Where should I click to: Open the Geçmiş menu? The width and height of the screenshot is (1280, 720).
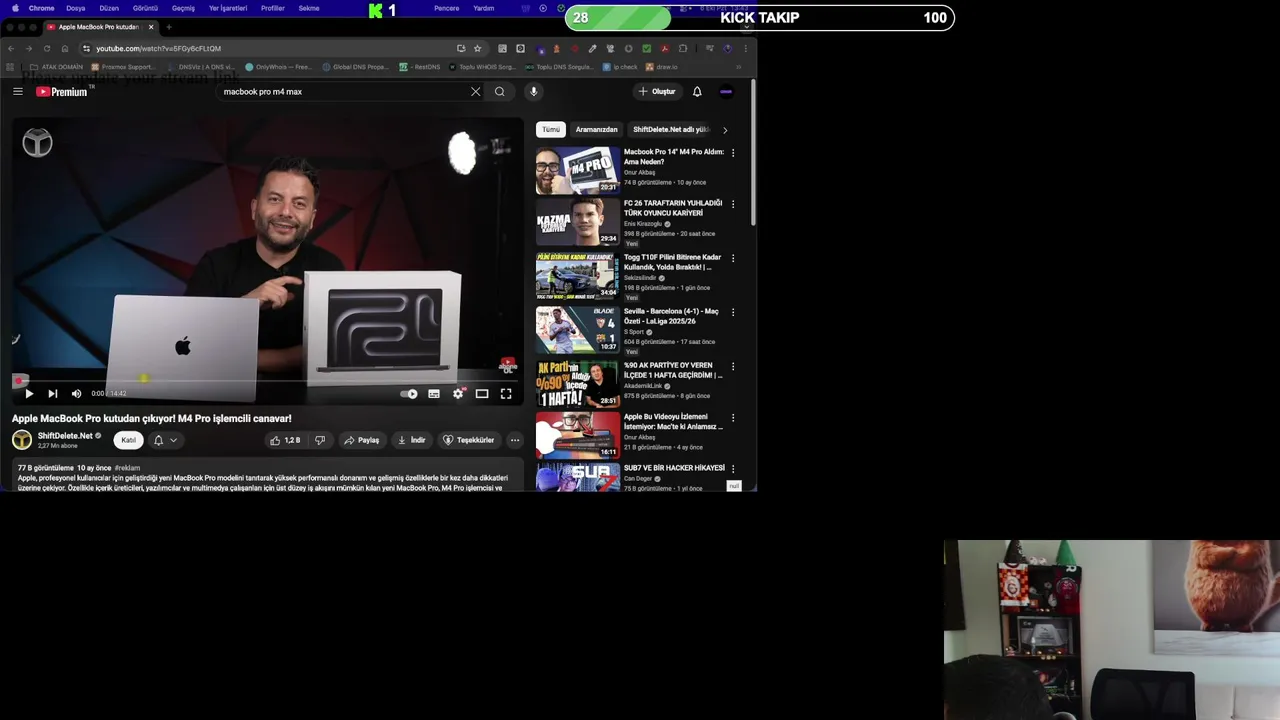point(183,8)
